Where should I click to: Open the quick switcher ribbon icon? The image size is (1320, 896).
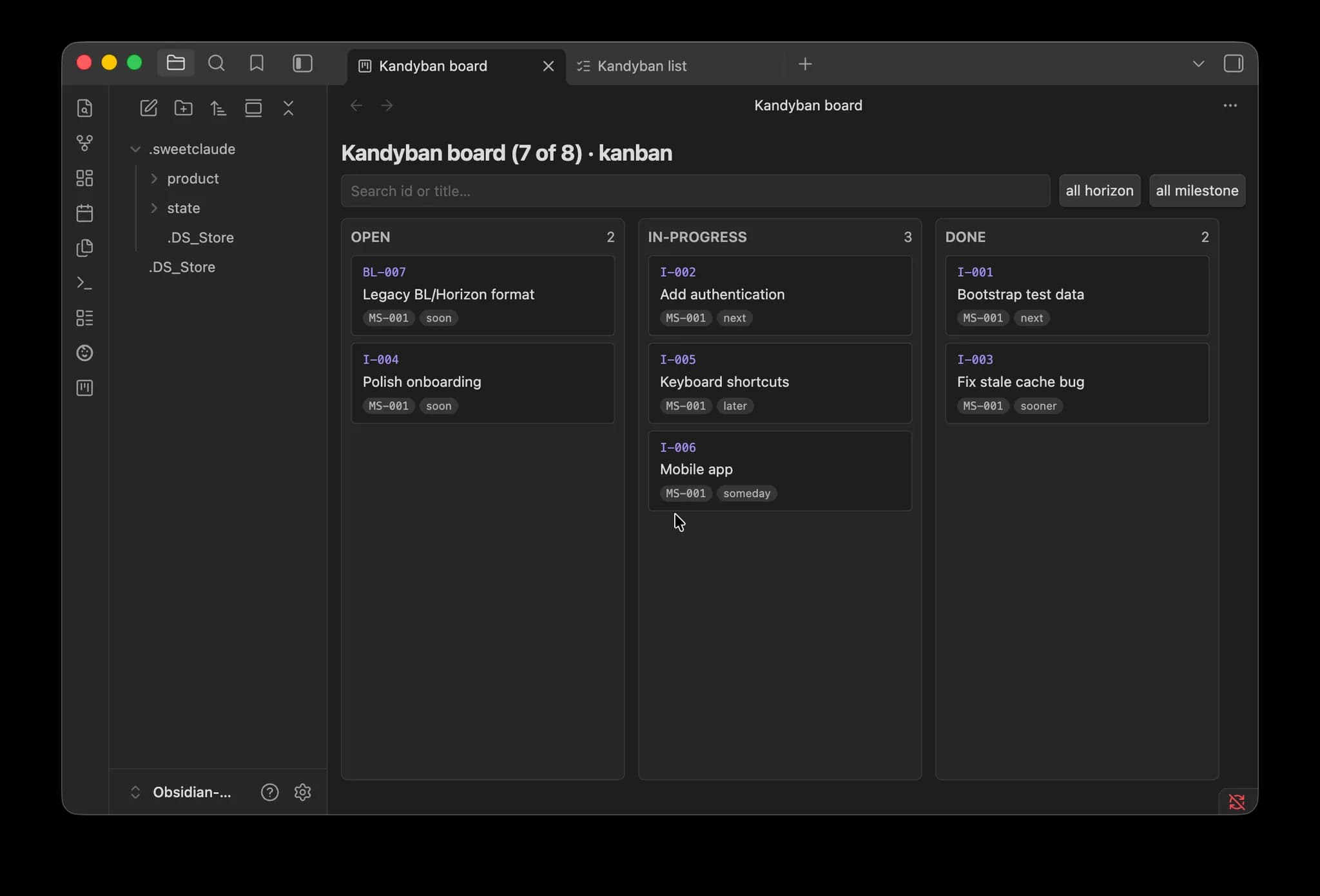(84, 108)
